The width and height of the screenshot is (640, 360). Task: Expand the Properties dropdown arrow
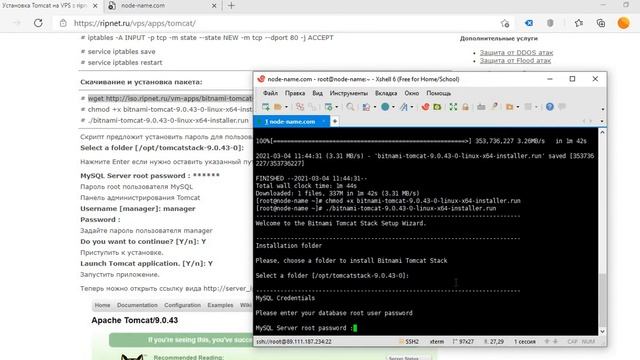[336, 107]
